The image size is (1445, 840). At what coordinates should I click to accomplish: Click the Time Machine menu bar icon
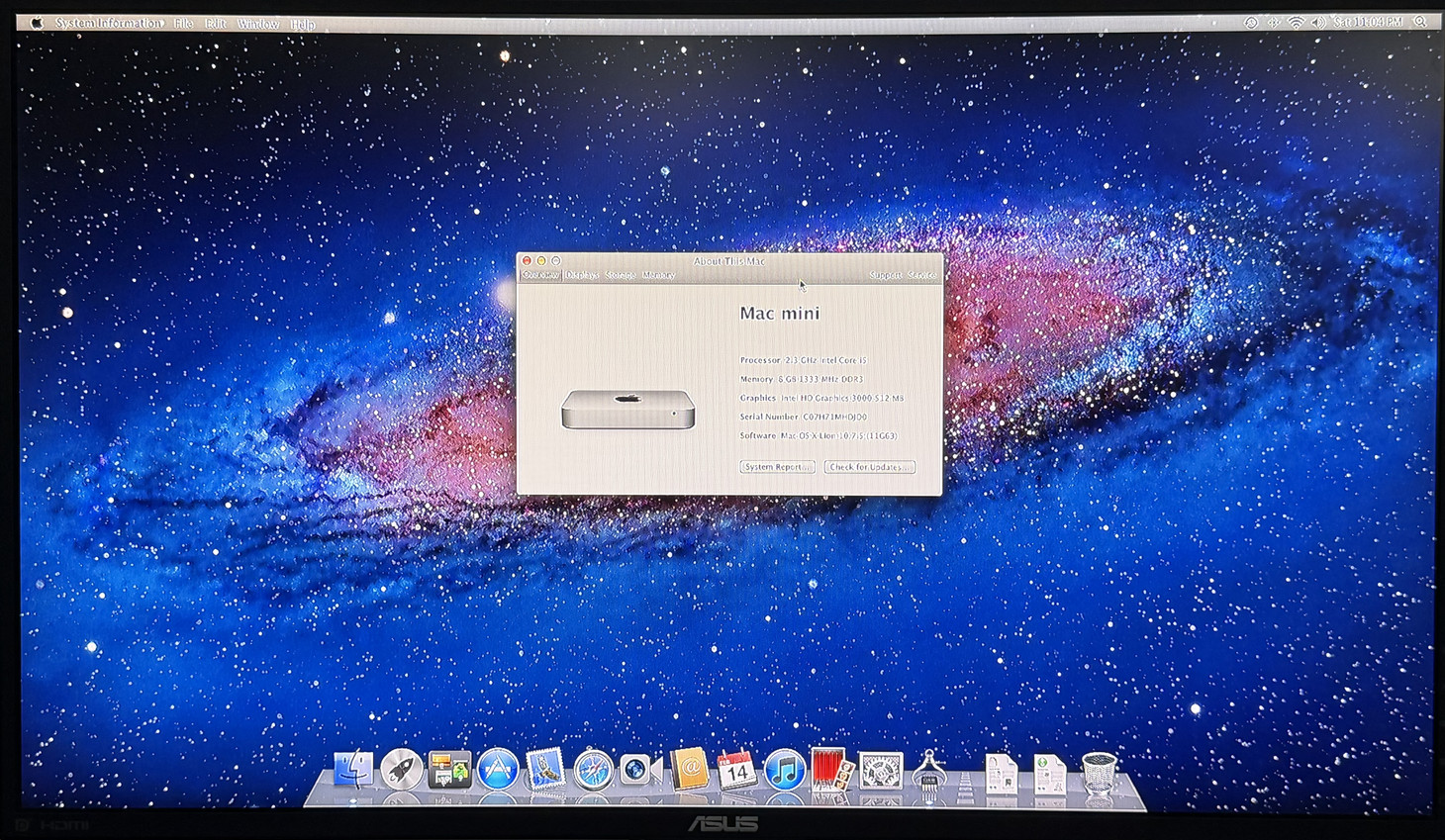pyautogui.click(x=1251, y=22)
